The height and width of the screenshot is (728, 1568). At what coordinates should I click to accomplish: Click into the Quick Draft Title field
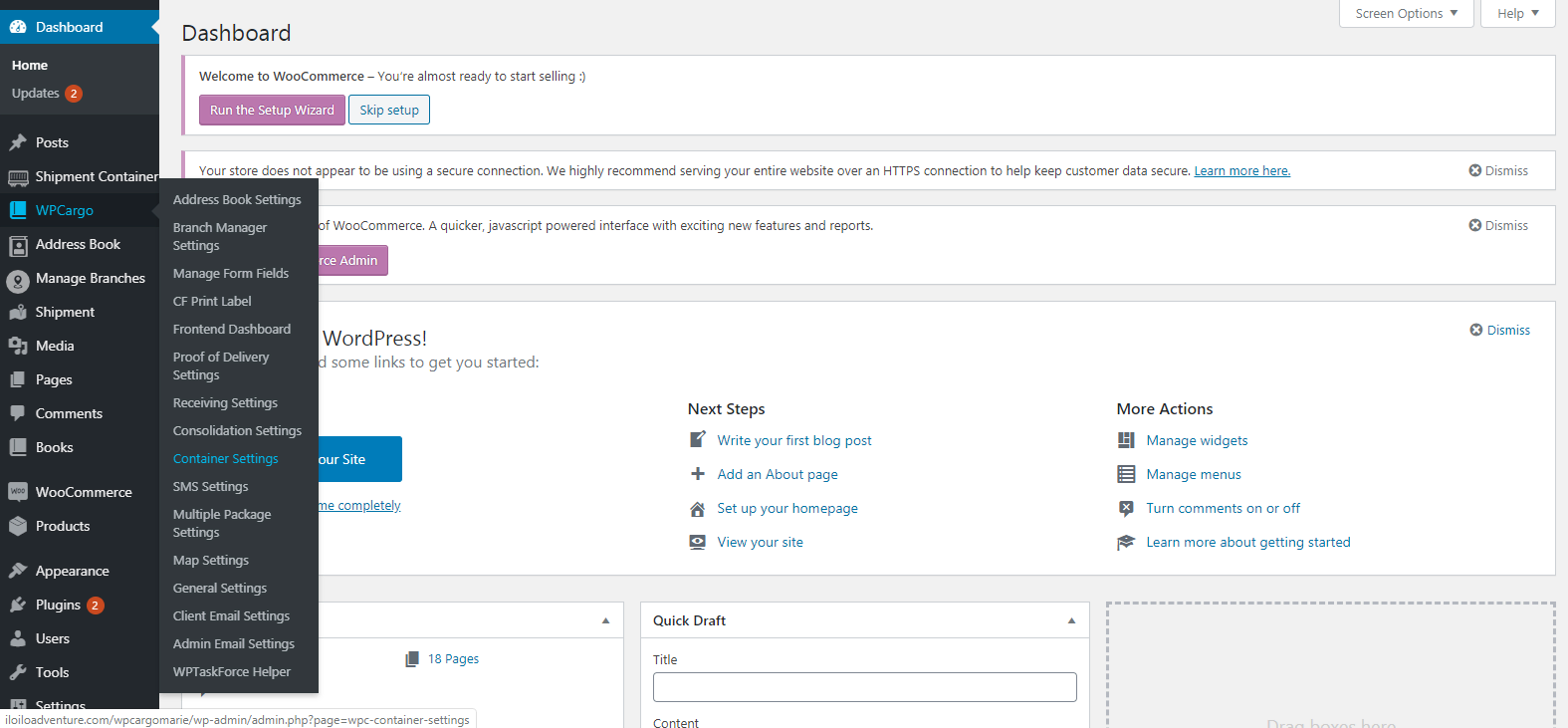[864, 687]
